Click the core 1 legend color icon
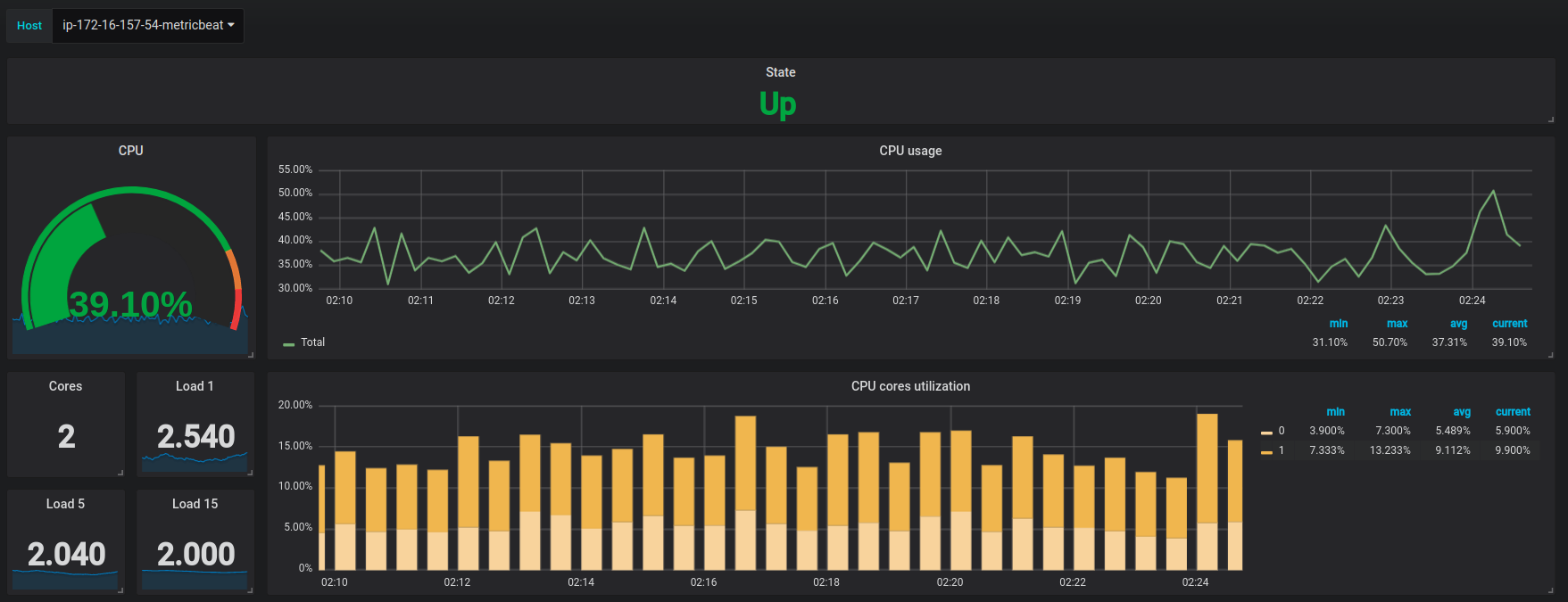The height and width of the screenshot is (602, 1568). pyautogui.click(x=1266, y=452)
